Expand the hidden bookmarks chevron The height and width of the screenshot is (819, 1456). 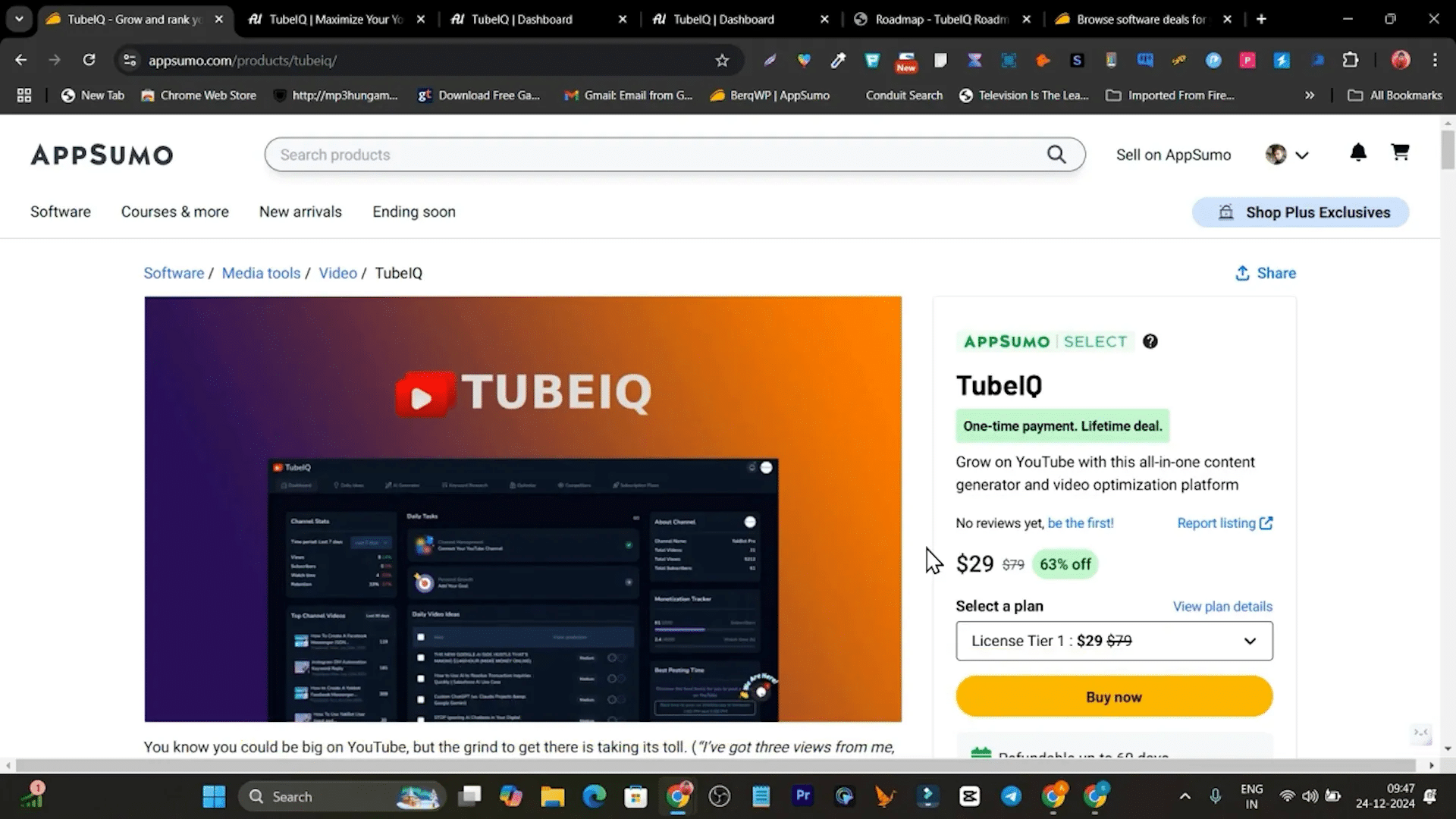[x=1309, y=96]
